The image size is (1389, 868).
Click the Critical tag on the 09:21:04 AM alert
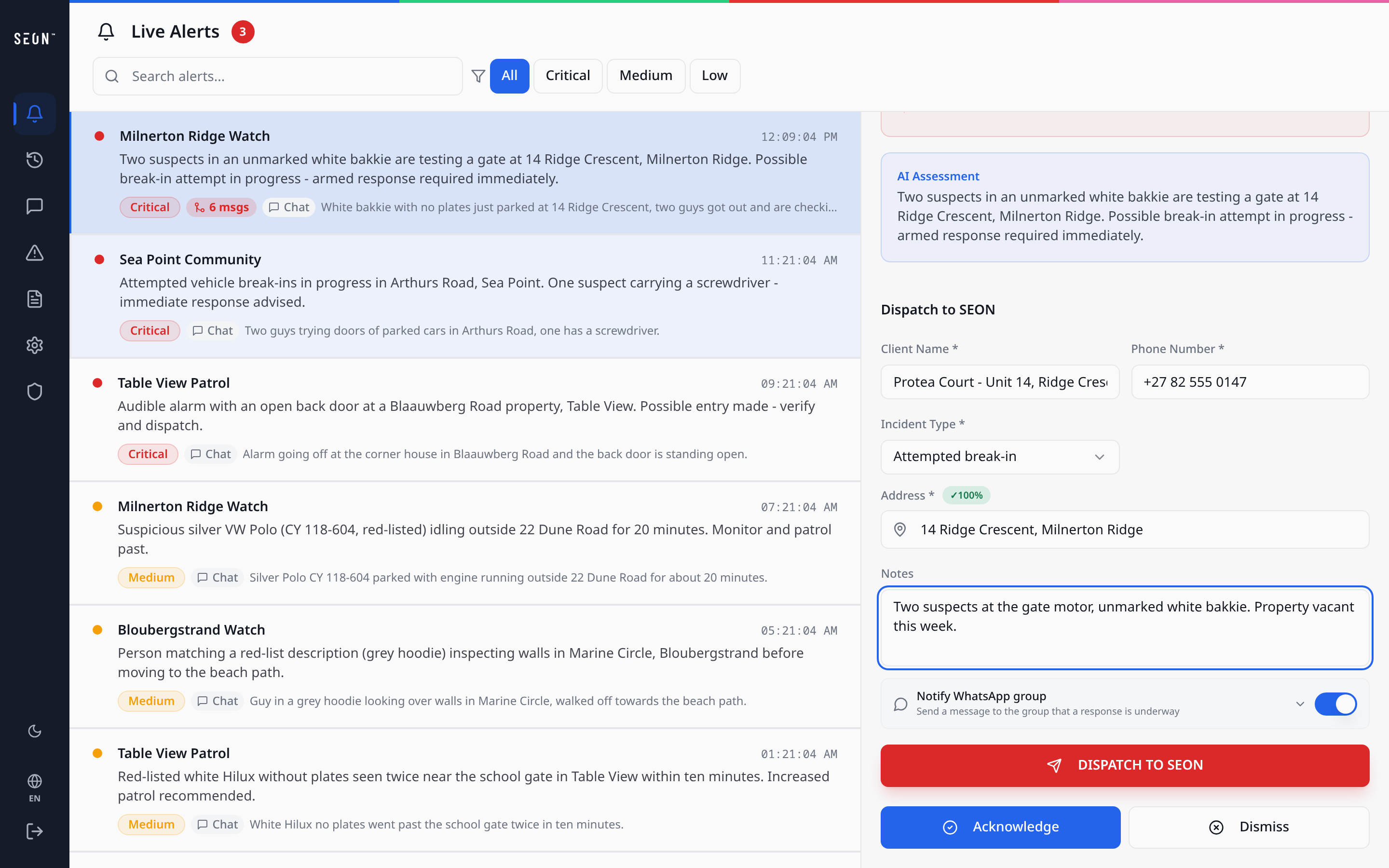pyautogui.click(x=148, y=454)
